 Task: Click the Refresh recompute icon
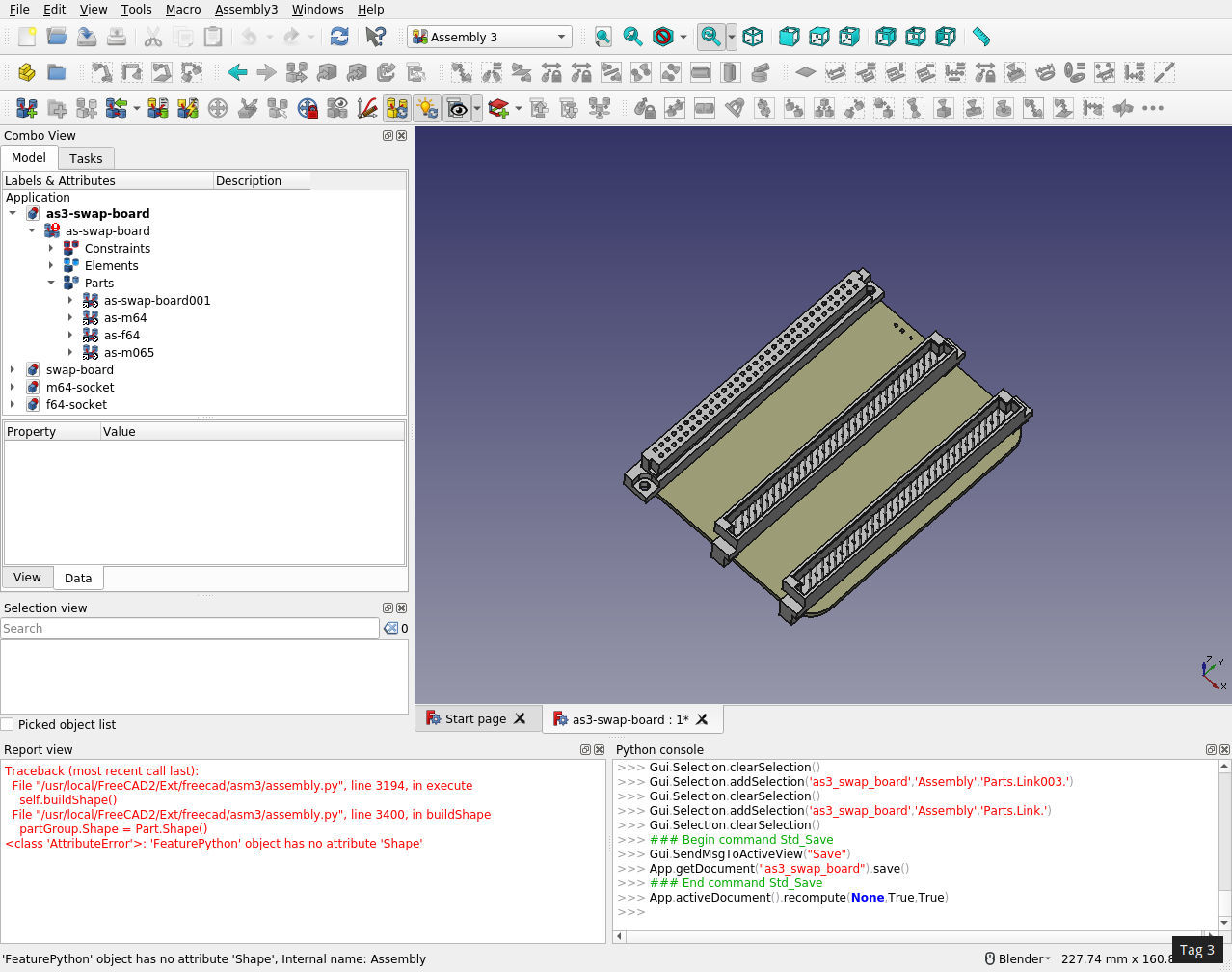click(x=339, y=37)
